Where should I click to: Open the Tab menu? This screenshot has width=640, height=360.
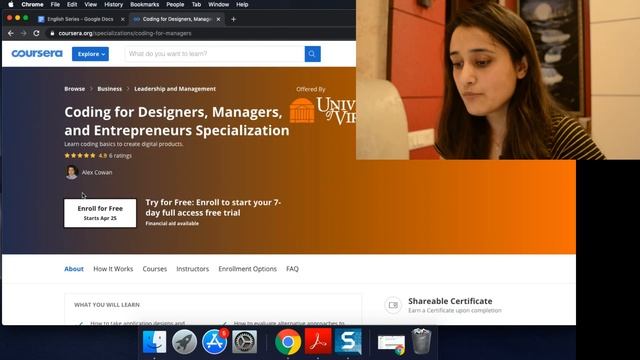pyautogui.click(x=196, y=4)
